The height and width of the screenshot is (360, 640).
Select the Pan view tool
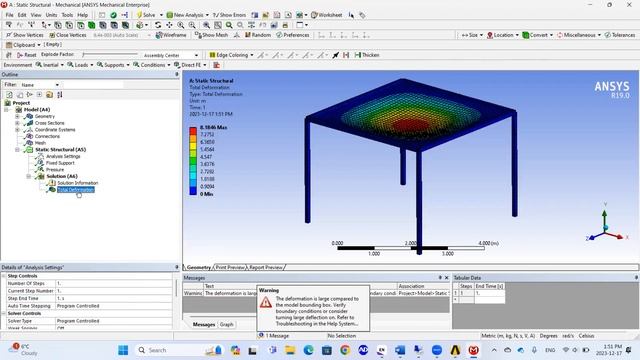click(x=169, y=25)
